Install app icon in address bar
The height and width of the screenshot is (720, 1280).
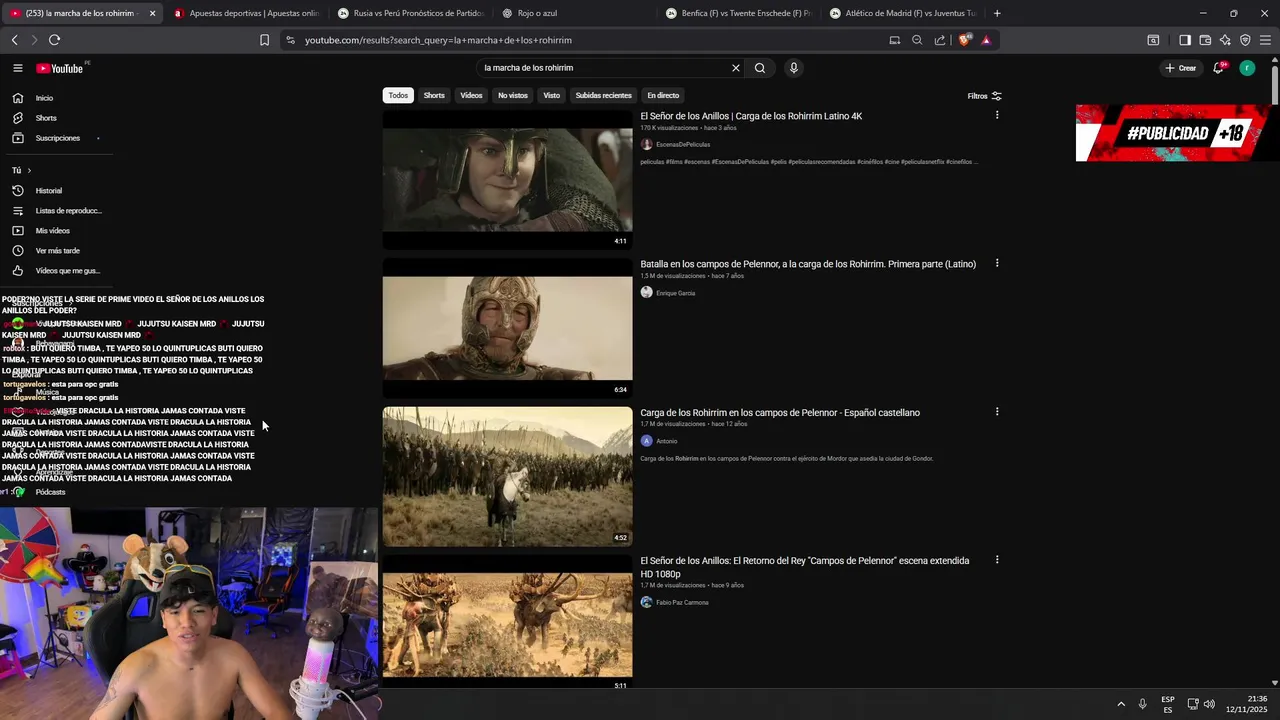pos(895,40)
